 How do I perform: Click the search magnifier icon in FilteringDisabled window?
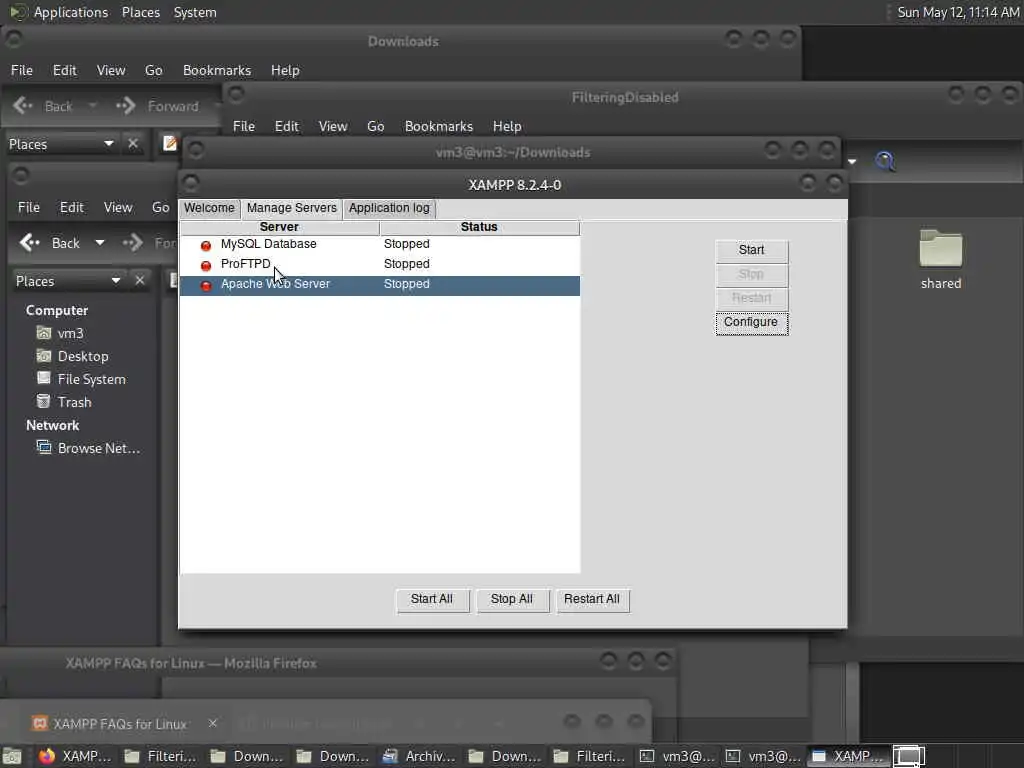coord(885,161)
